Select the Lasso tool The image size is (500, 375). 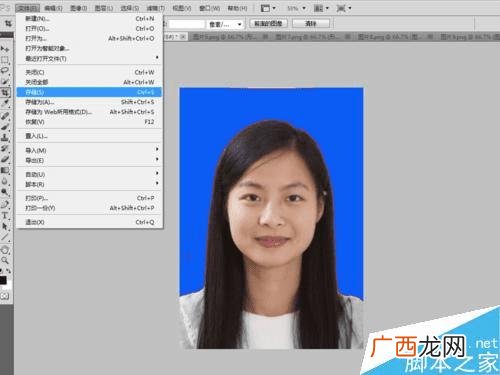pos(5,71)
